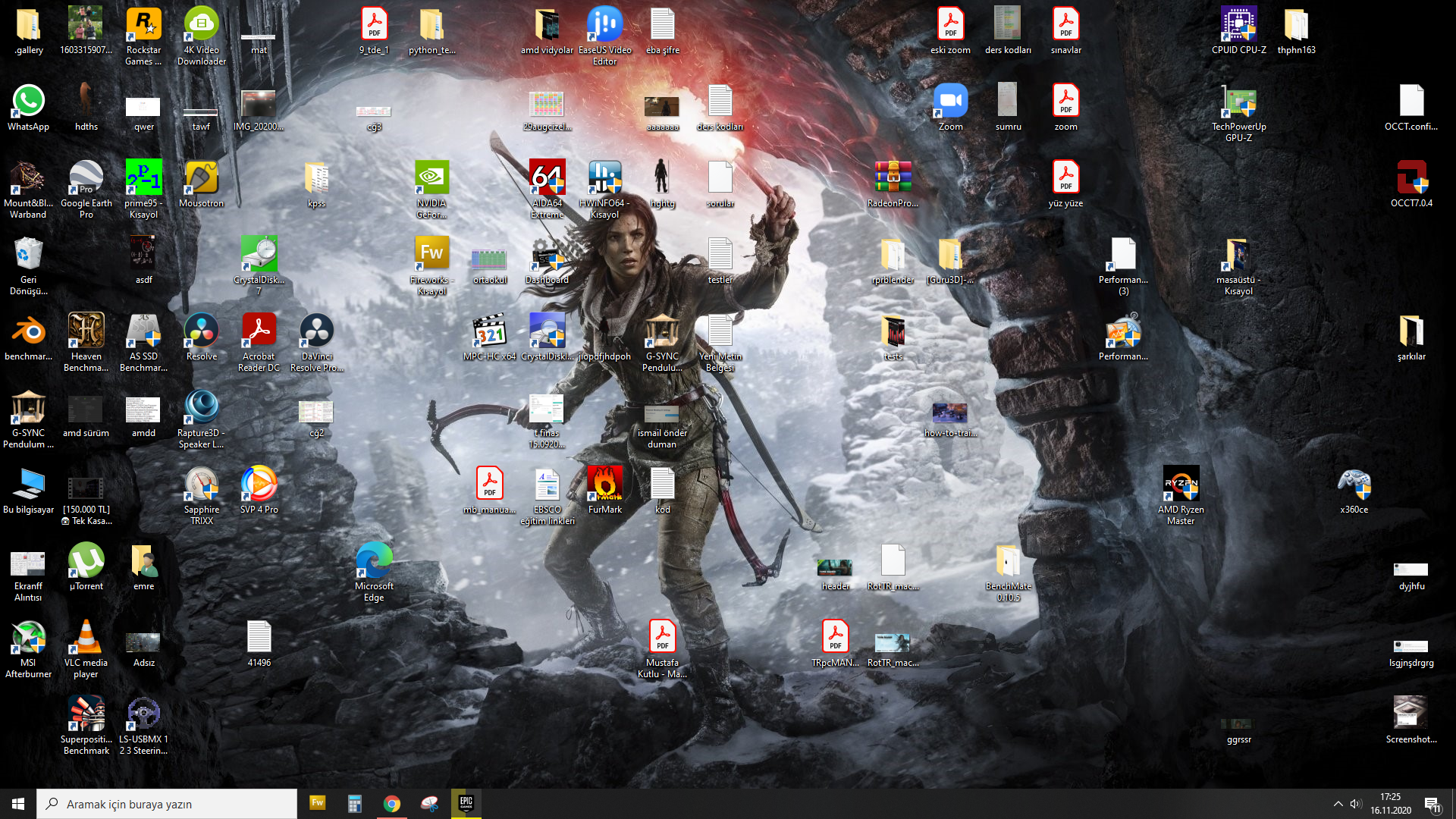Open mb_manual PDF
1456x819 pixels.
489,491
